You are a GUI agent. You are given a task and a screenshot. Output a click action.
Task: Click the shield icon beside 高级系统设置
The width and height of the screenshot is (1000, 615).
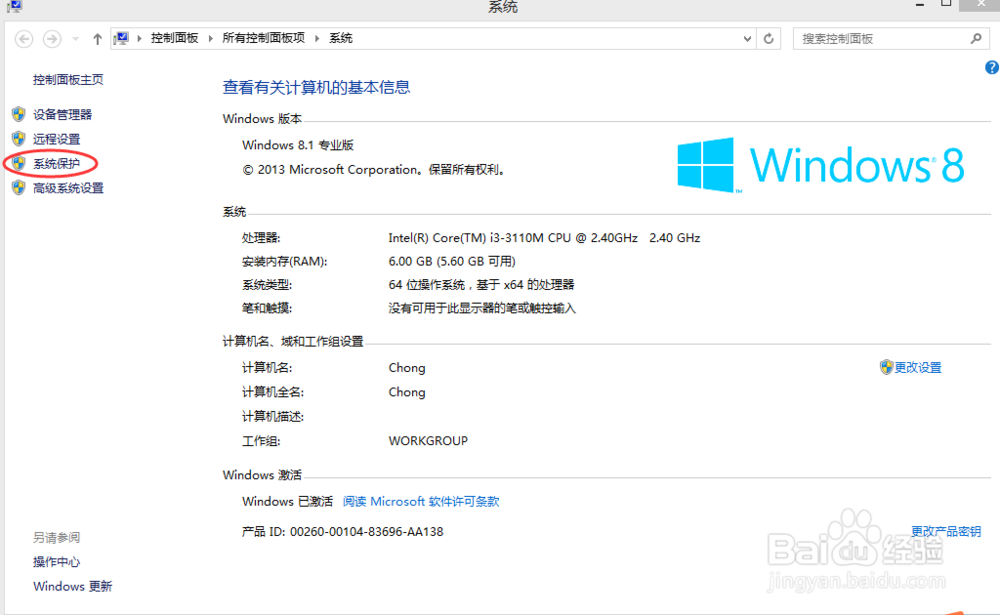click(x=18, y=188)
